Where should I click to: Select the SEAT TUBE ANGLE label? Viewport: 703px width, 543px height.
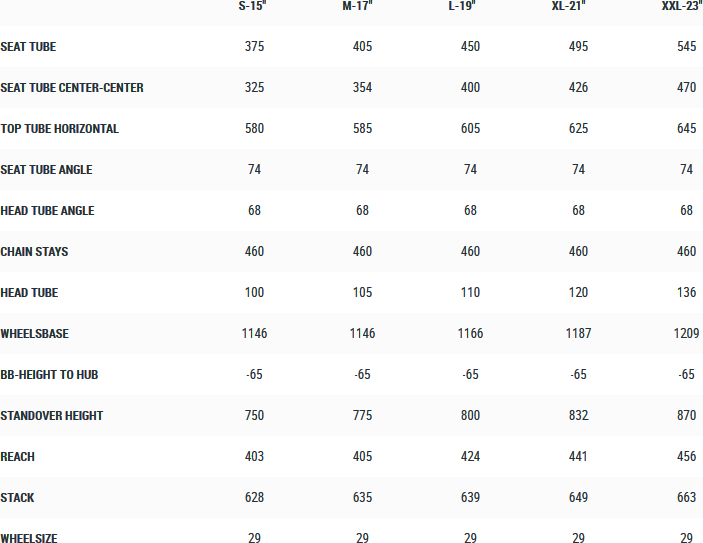point(46,170)
